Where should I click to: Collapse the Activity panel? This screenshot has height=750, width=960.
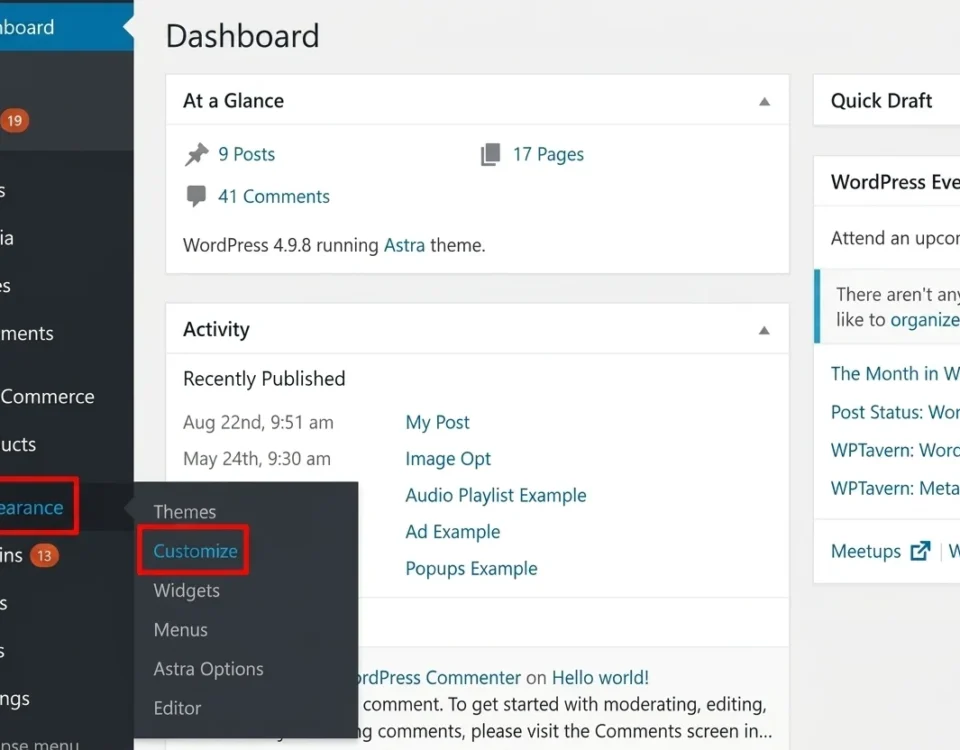click(764, 331)
